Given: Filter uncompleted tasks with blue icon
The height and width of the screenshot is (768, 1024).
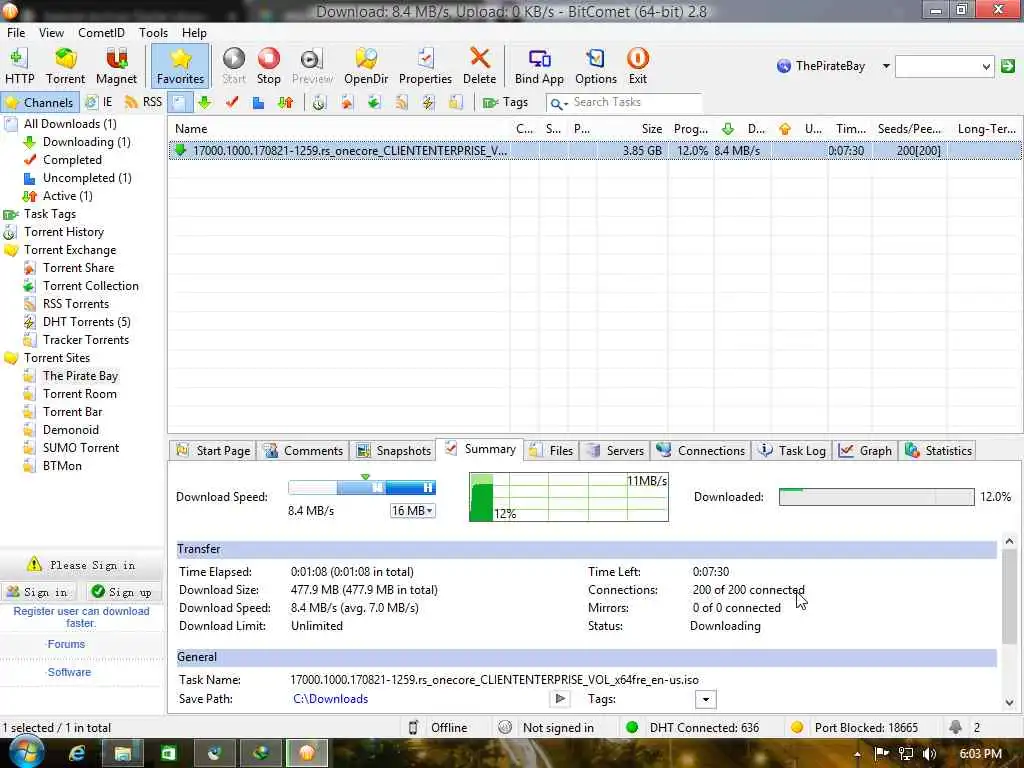Looking at the screenshot, I should [x=259, y=103].
